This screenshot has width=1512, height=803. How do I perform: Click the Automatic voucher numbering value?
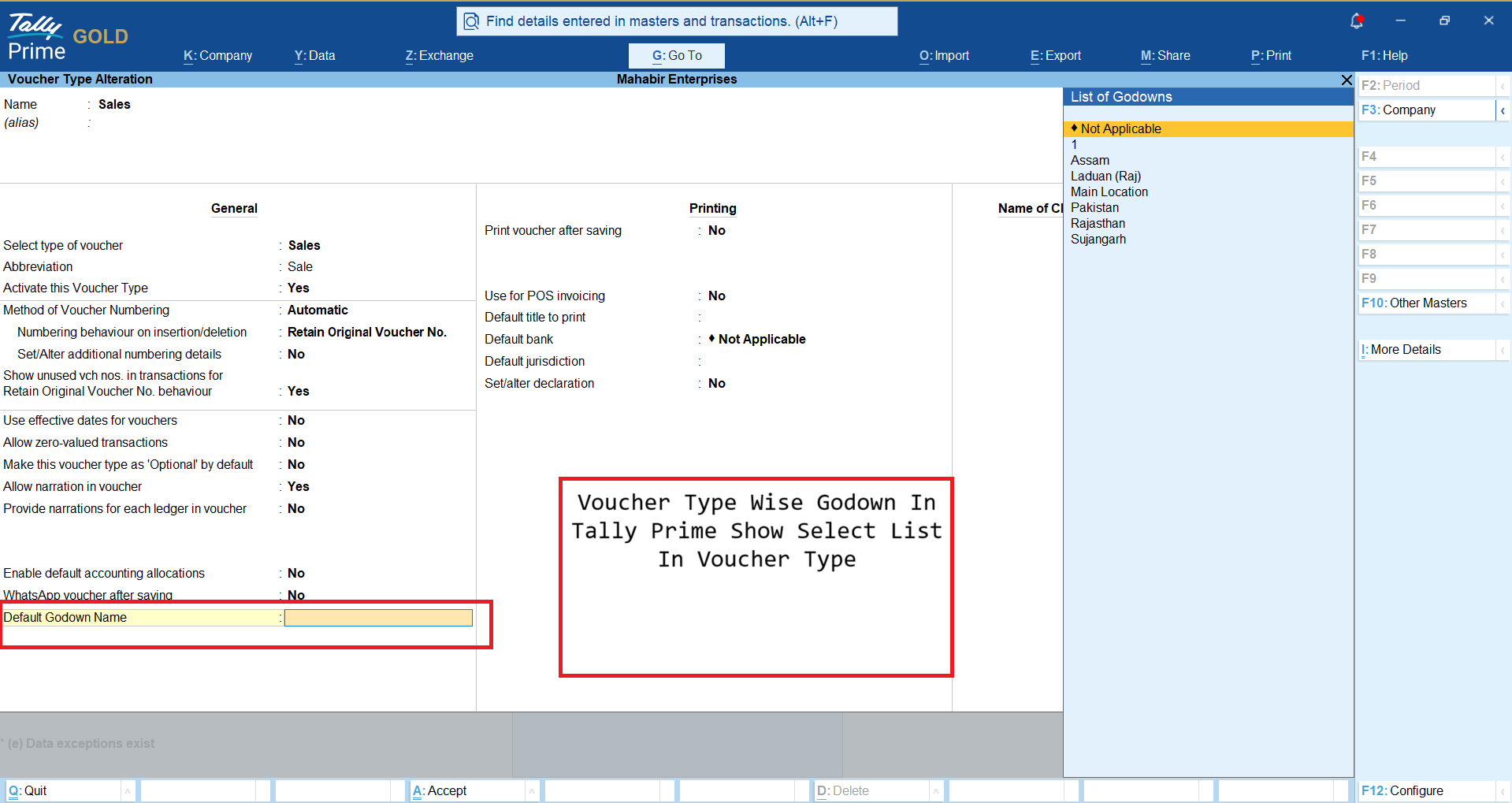(x=318, y=310)
